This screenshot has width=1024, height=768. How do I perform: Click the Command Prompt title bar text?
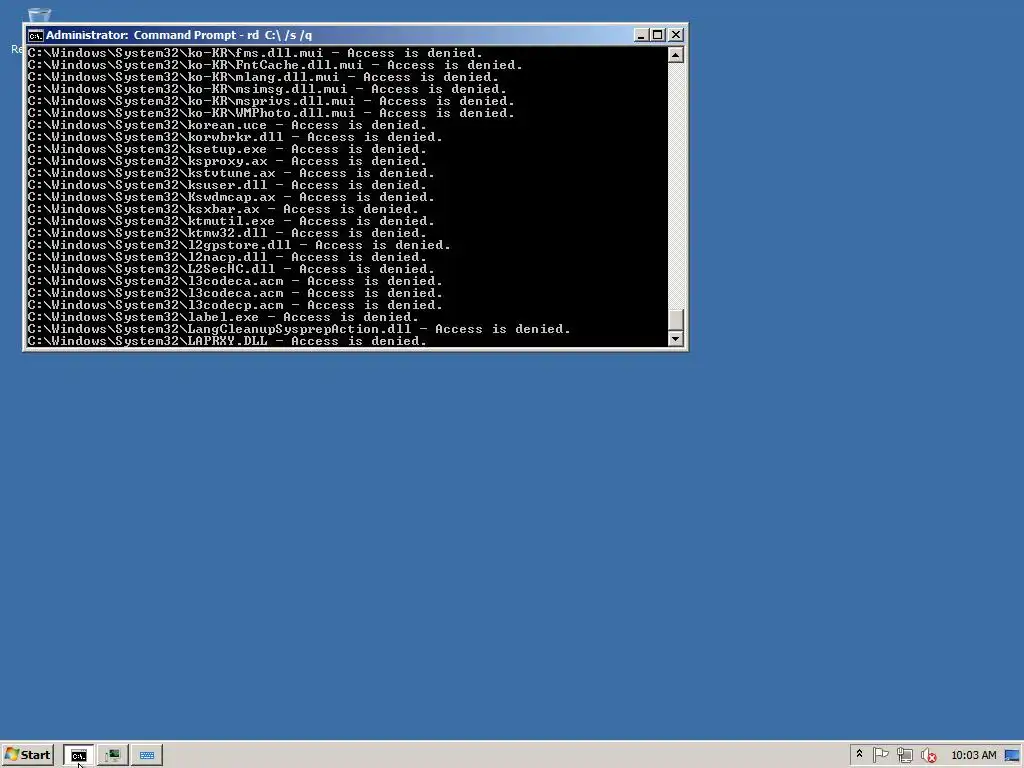pos(179,35)
